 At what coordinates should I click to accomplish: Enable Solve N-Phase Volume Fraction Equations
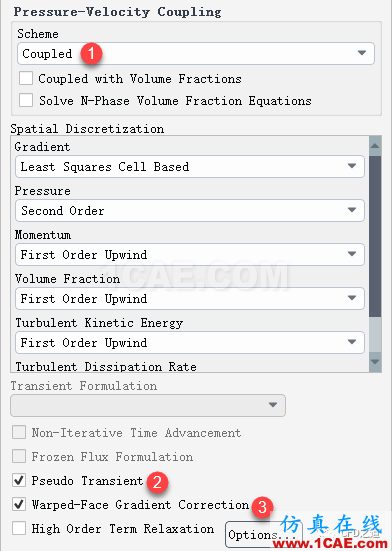click(x=26, y=100)
